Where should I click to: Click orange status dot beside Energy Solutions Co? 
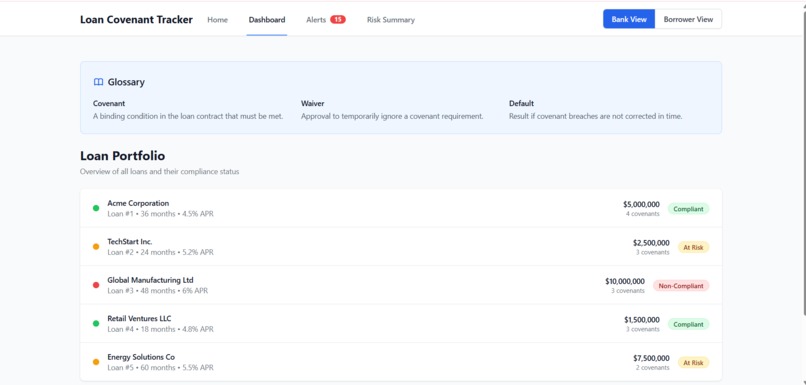[96, 362]
